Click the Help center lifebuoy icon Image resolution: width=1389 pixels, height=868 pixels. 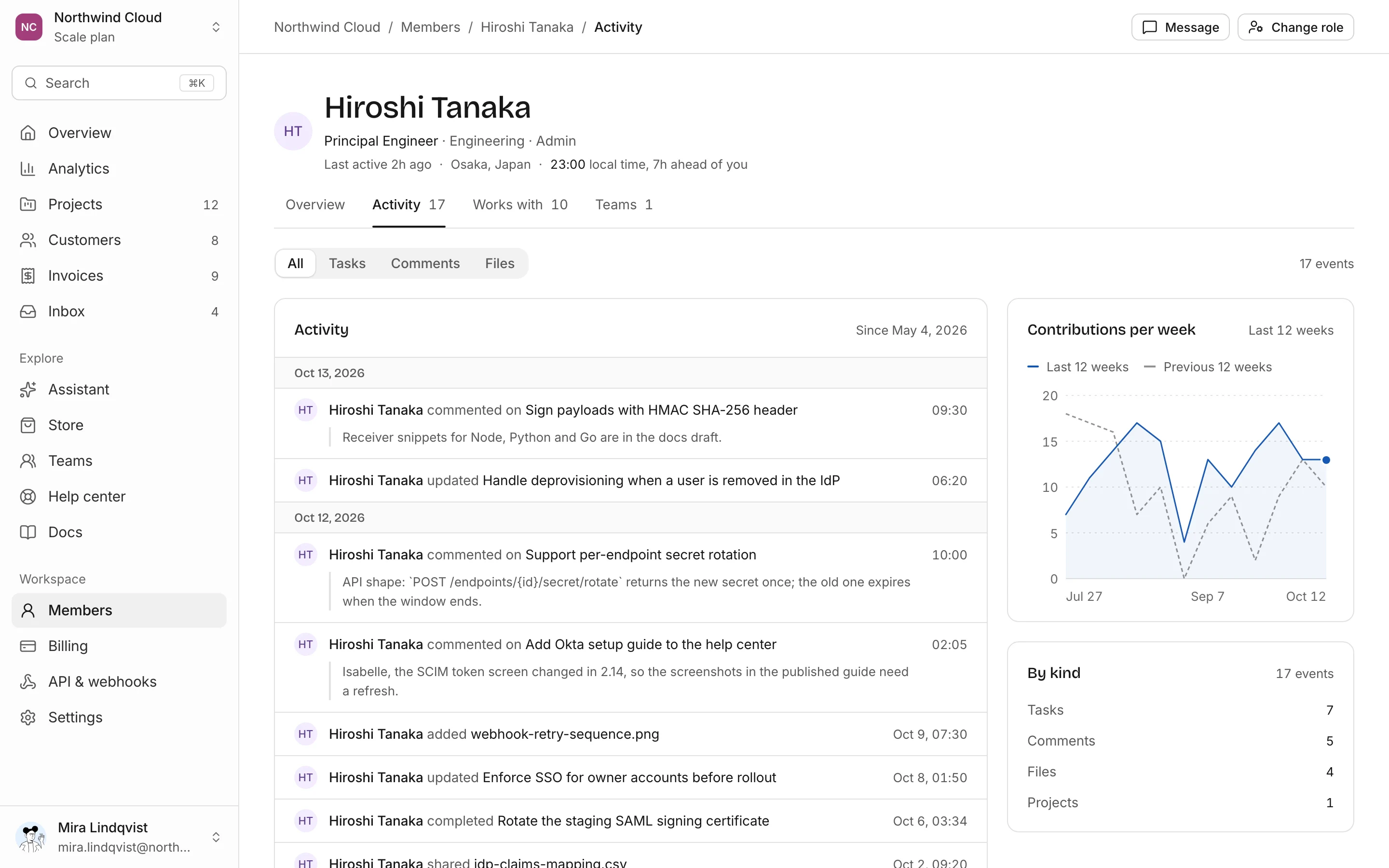[x=27, y=496]
